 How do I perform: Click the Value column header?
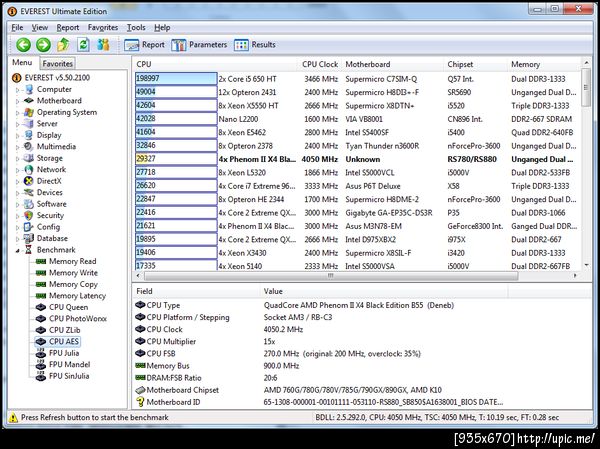point(384,291)
